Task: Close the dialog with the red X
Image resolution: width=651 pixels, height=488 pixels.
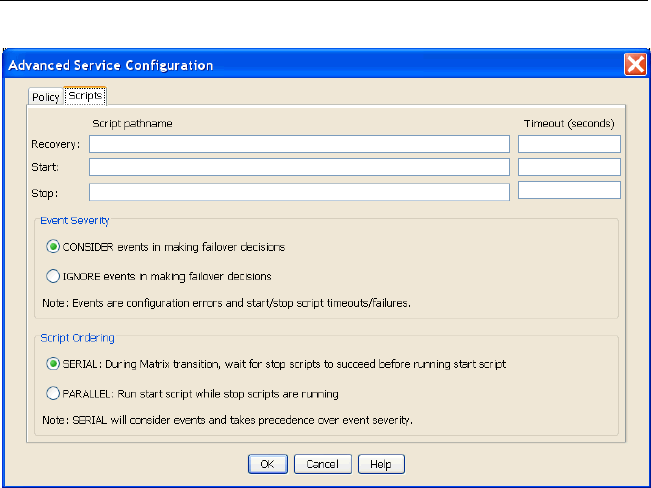Action: coord(634,65)
